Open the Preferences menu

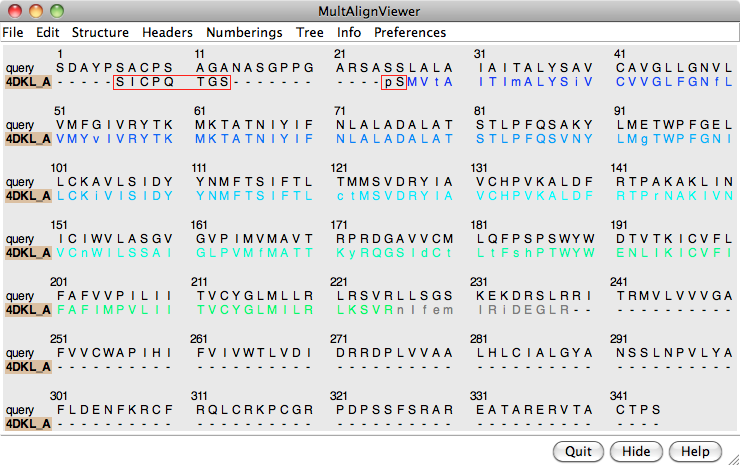click(410, 32)
